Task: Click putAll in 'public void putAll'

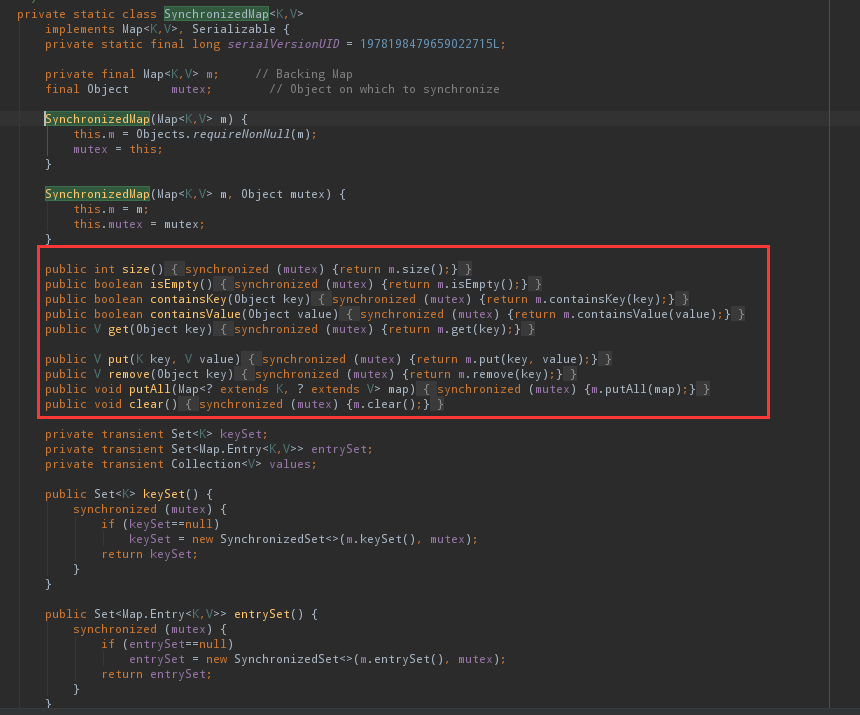Action: point(150,389)
